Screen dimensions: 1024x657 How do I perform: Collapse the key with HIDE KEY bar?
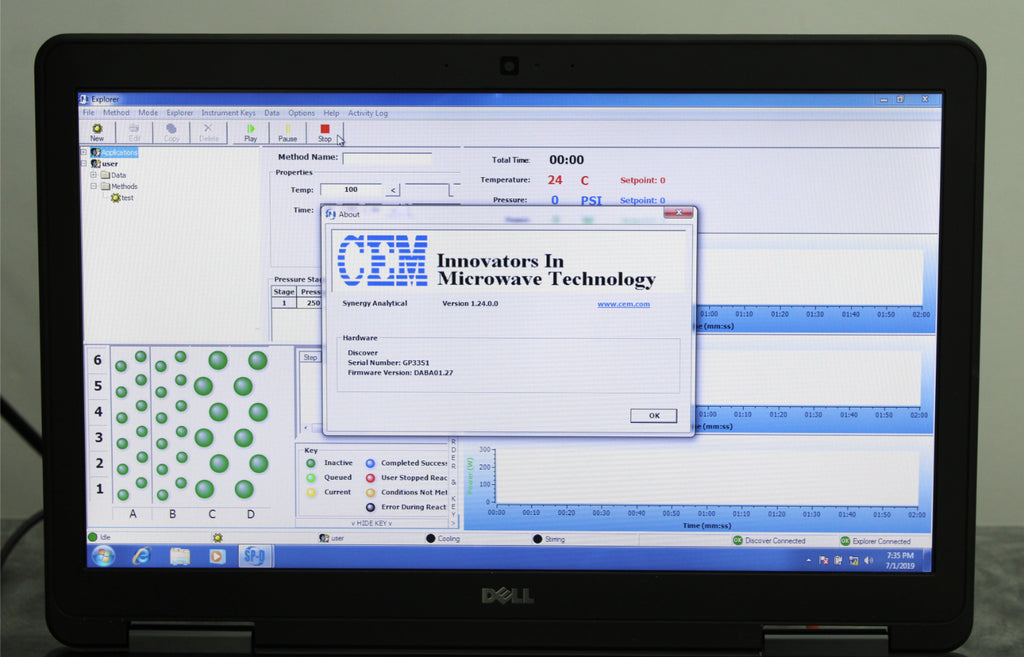click(x=370, y=523)
